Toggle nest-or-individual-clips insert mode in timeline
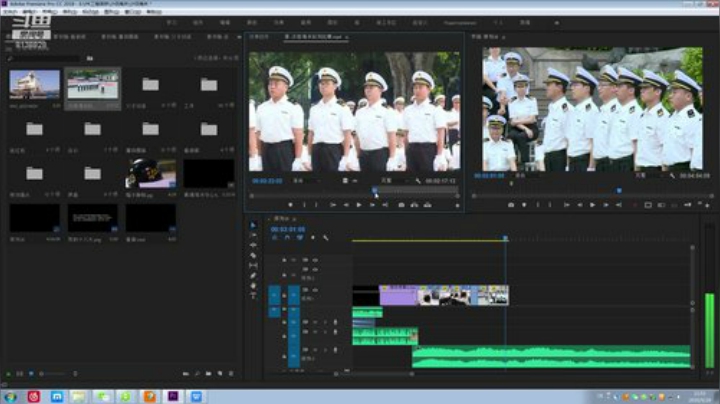 click(x=275, y=237)
